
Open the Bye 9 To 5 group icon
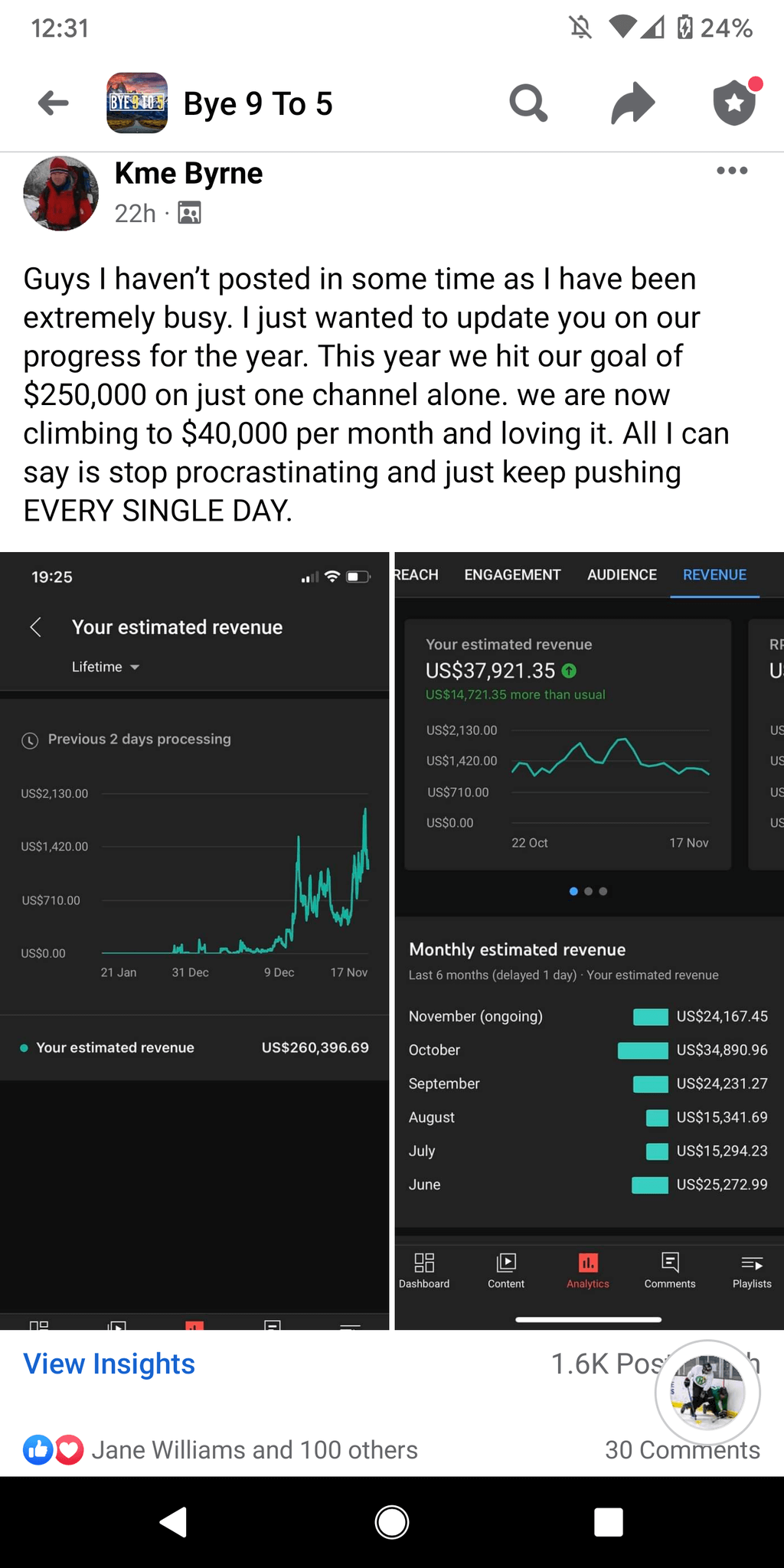(137, 103)
